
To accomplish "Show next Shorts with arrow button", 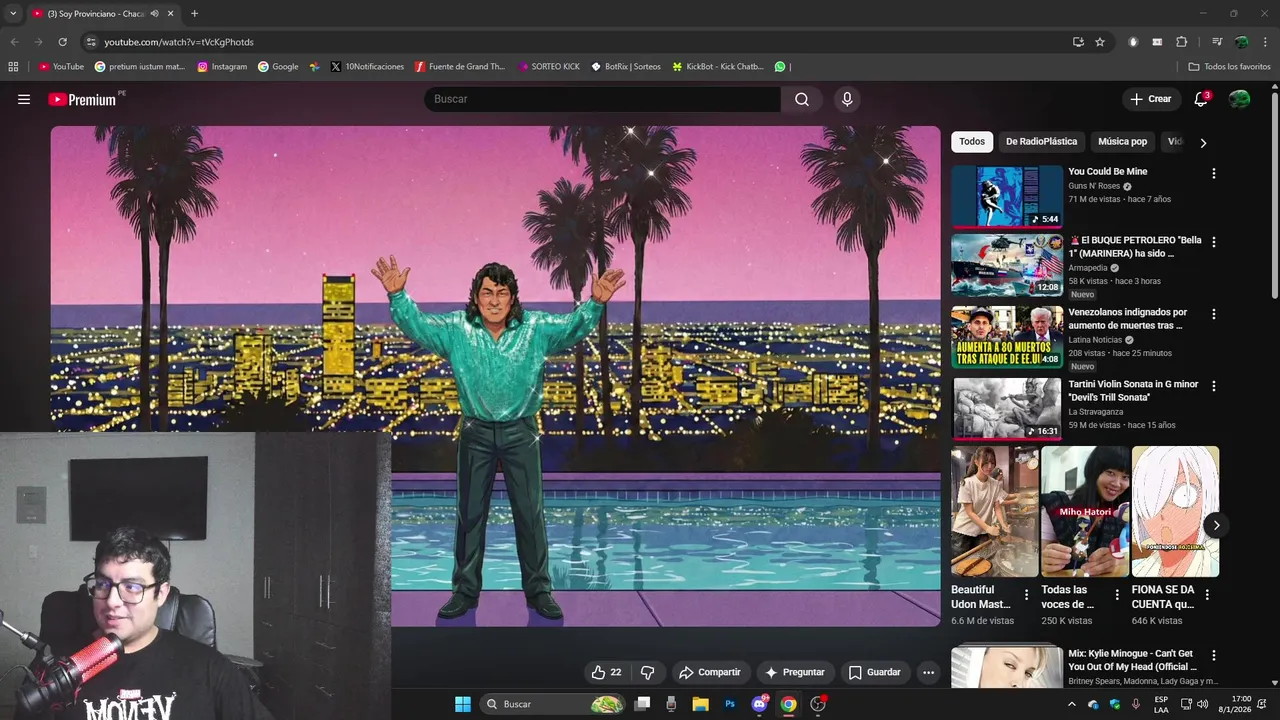I will tap(1216, 525).
